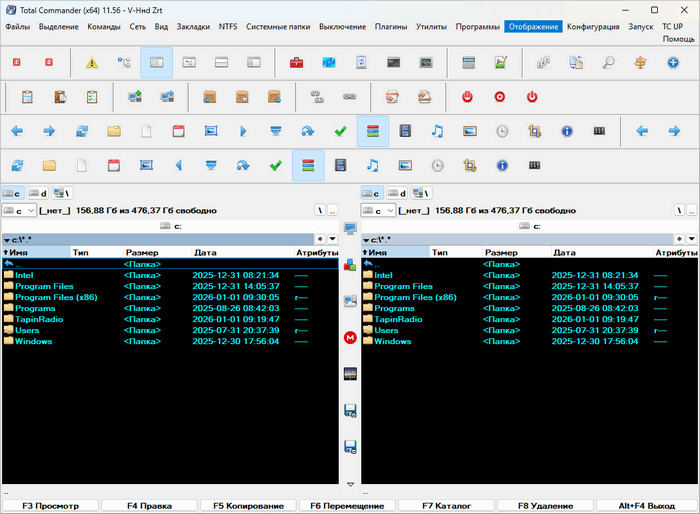Click the blue right-pointing triangle icon
Viewport: 700px width, 514px height.
(x=242, y=131)
